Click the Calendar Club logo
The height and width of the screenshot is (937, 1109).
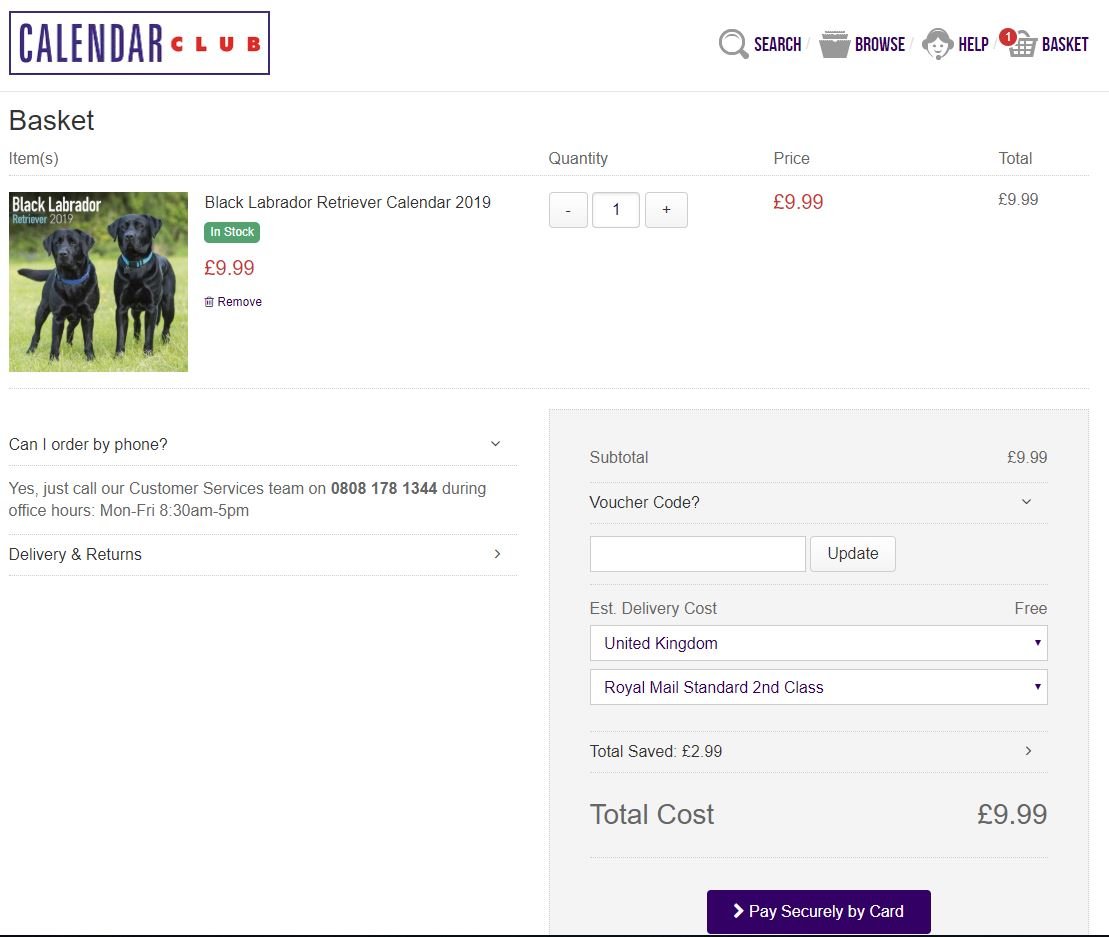click(x=139, y=43)
